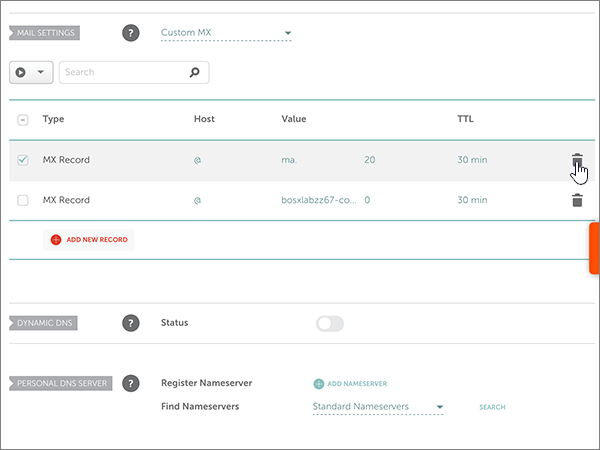The height and width of the screenshot is (450, 600).
Task: Click the Find Nameservers label
Action: pos(200,406)
